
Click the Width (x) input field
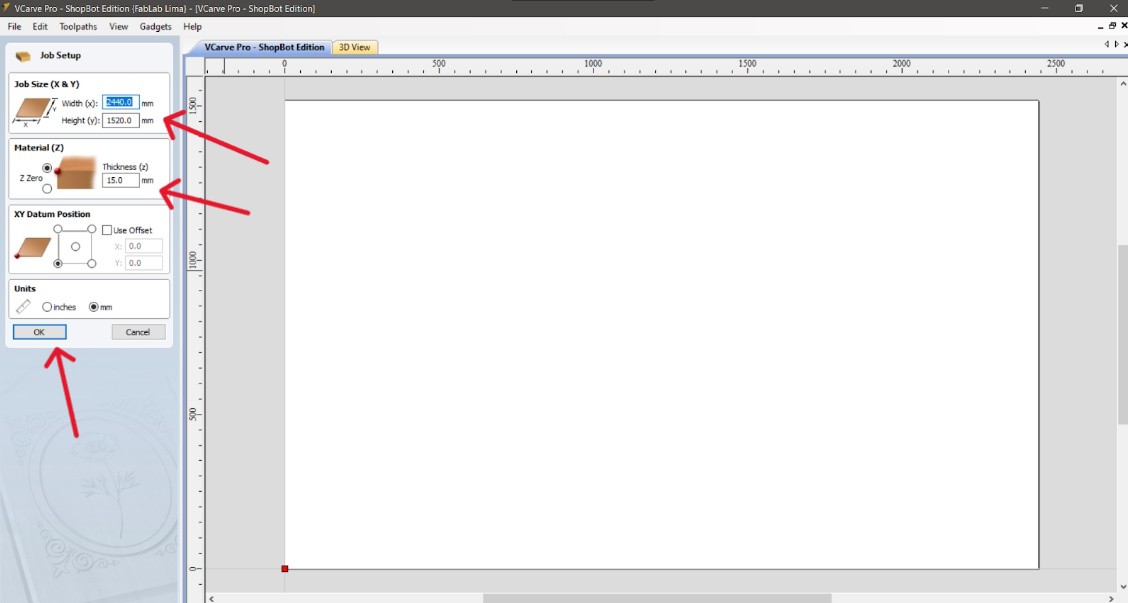click(x=120, y=102)
